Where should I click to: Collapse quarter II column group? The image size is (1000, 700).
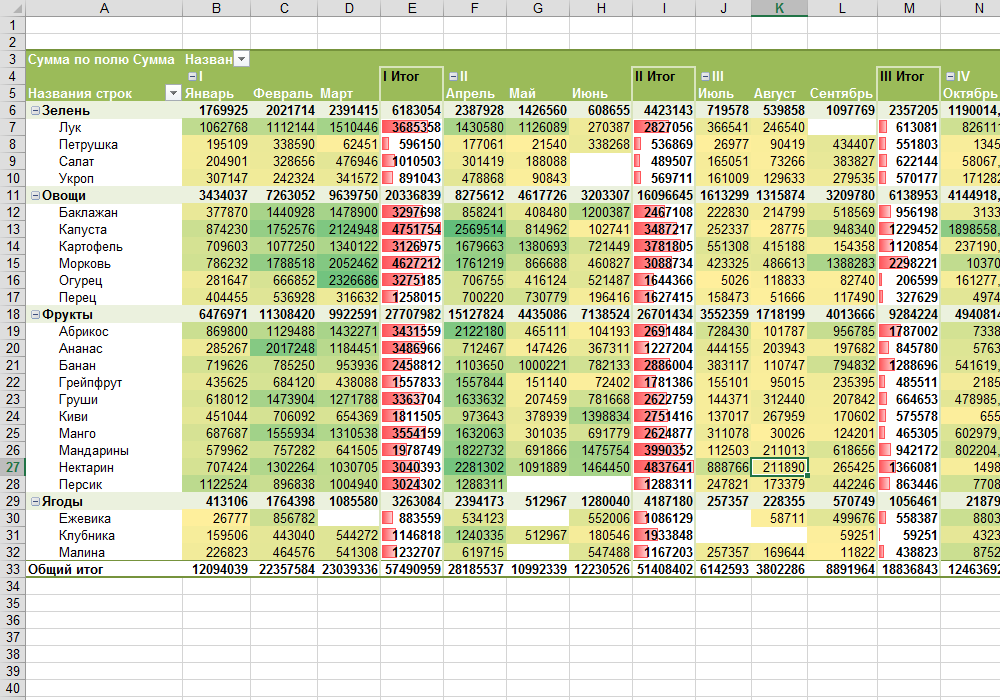point(452,77)
